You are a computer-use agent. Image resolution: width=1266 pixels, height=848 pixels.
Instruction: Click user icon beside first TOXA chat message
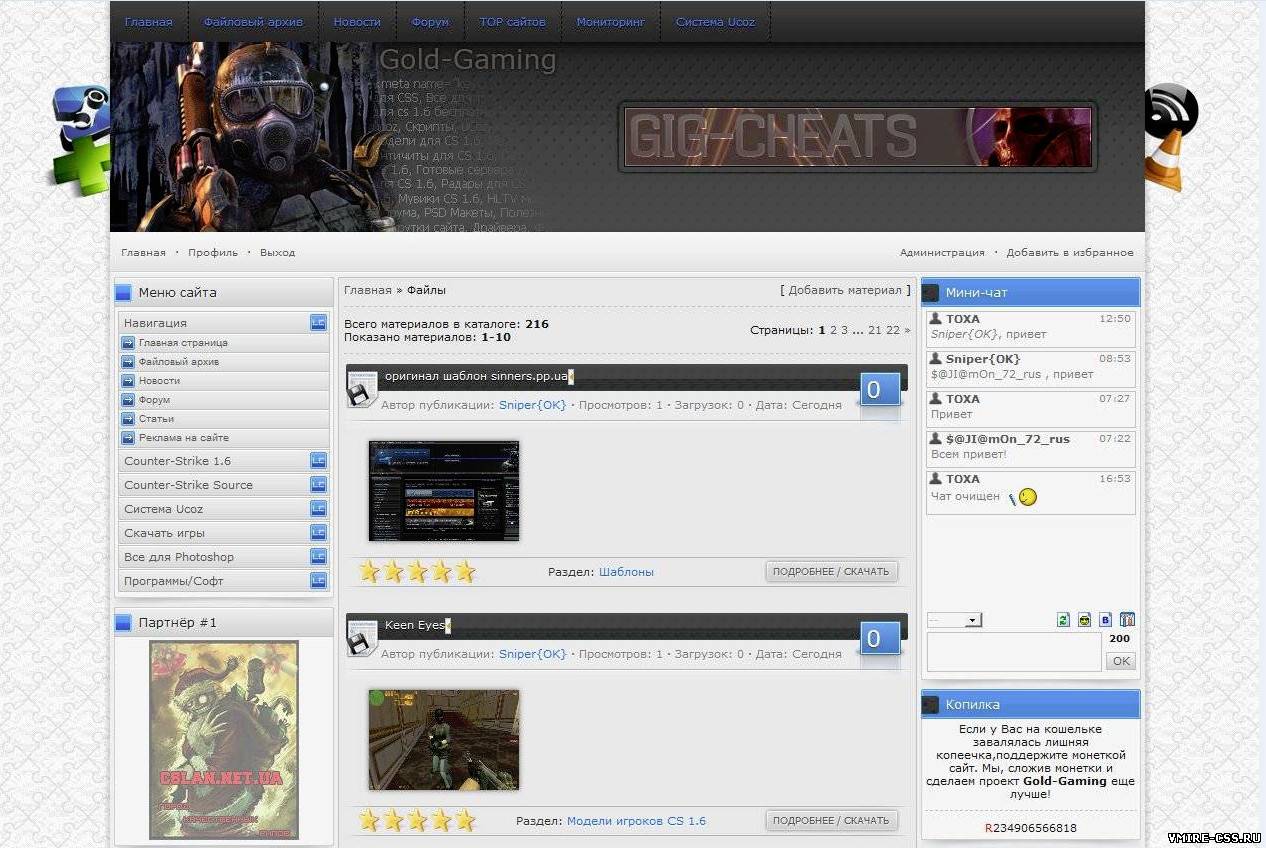936,319
